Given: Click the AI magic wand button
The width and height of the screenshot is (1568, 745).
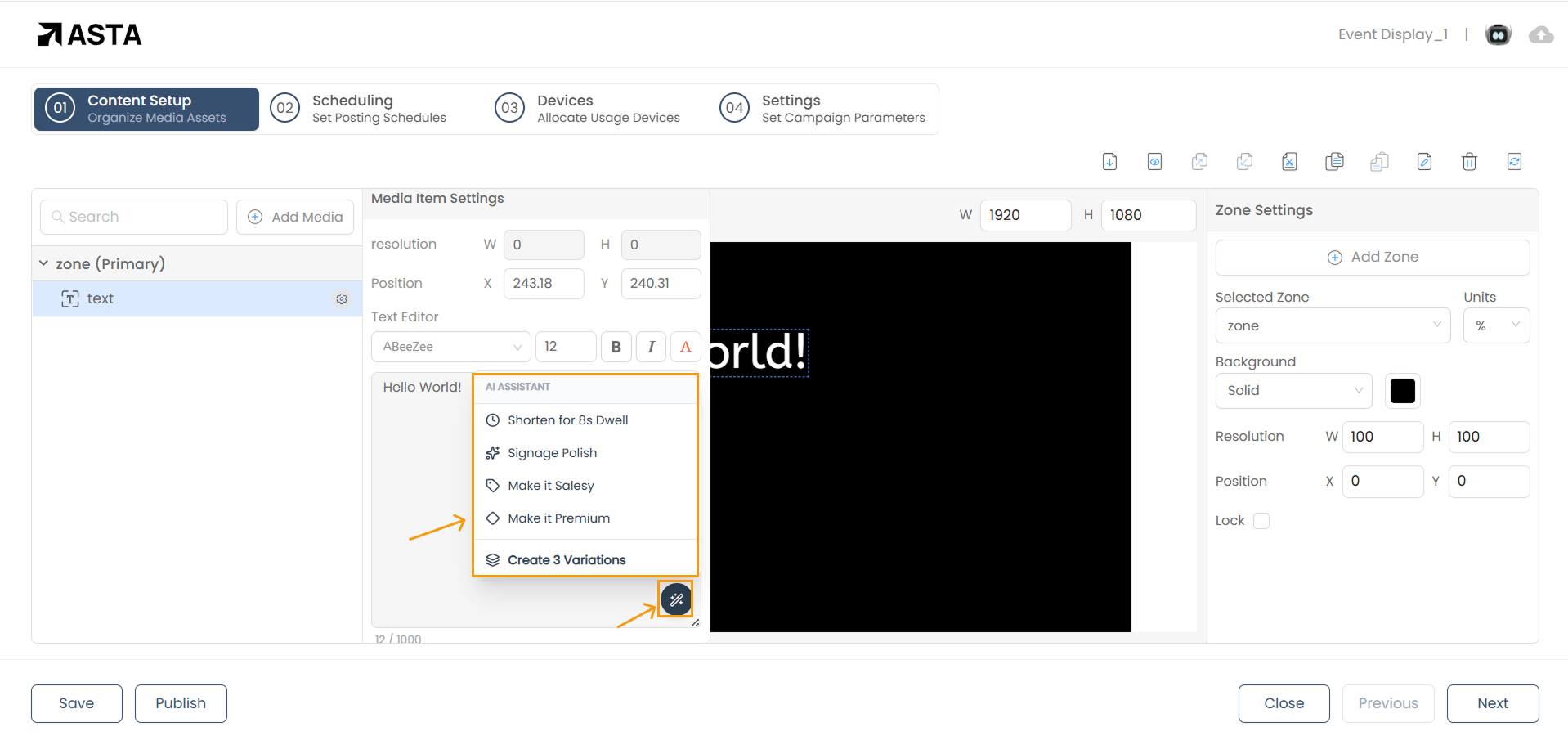Looking at the screenshot, I should pos(676,599).
